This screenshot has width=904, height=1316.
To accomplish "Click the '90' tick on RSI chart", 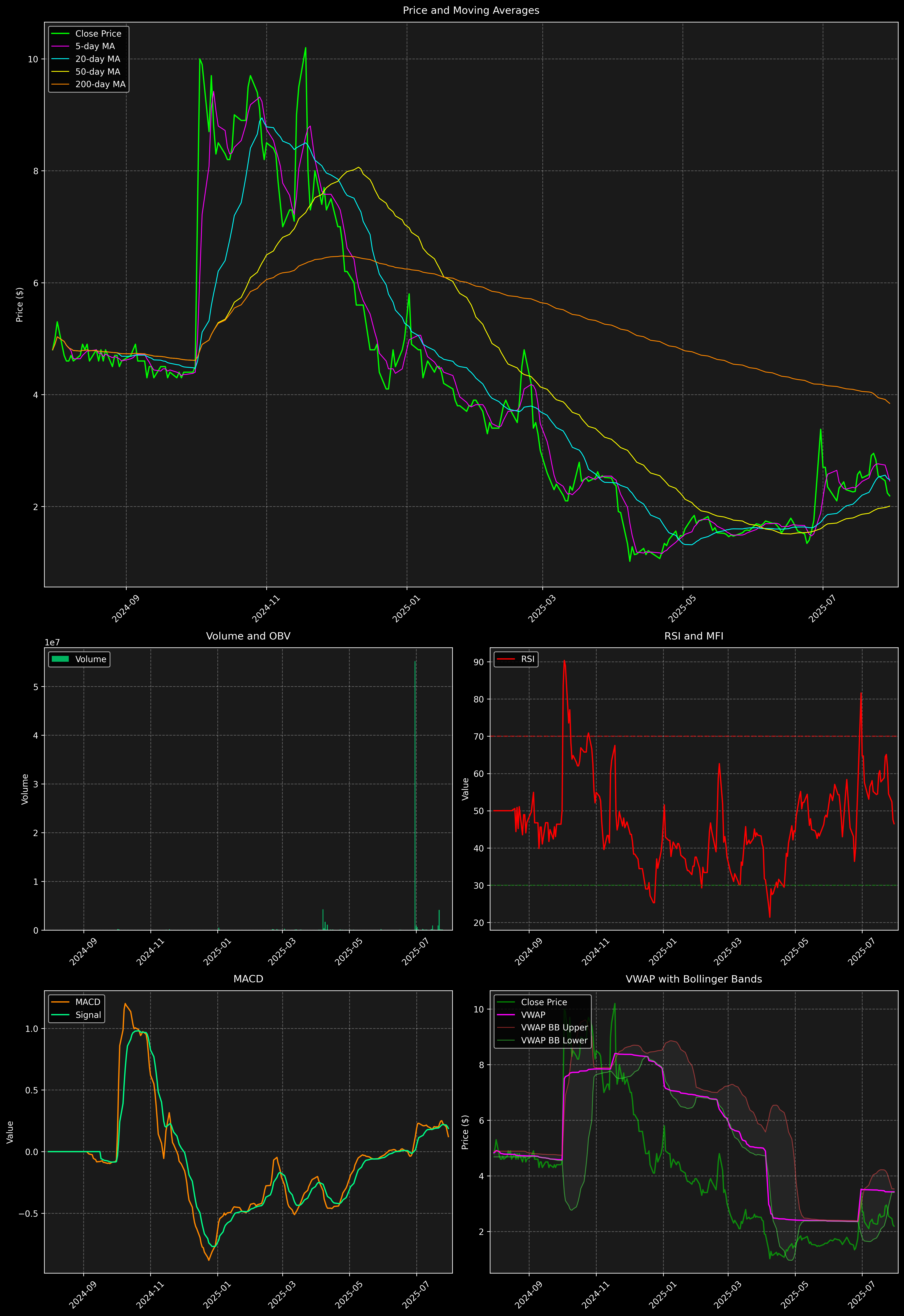I will [479, 662].
